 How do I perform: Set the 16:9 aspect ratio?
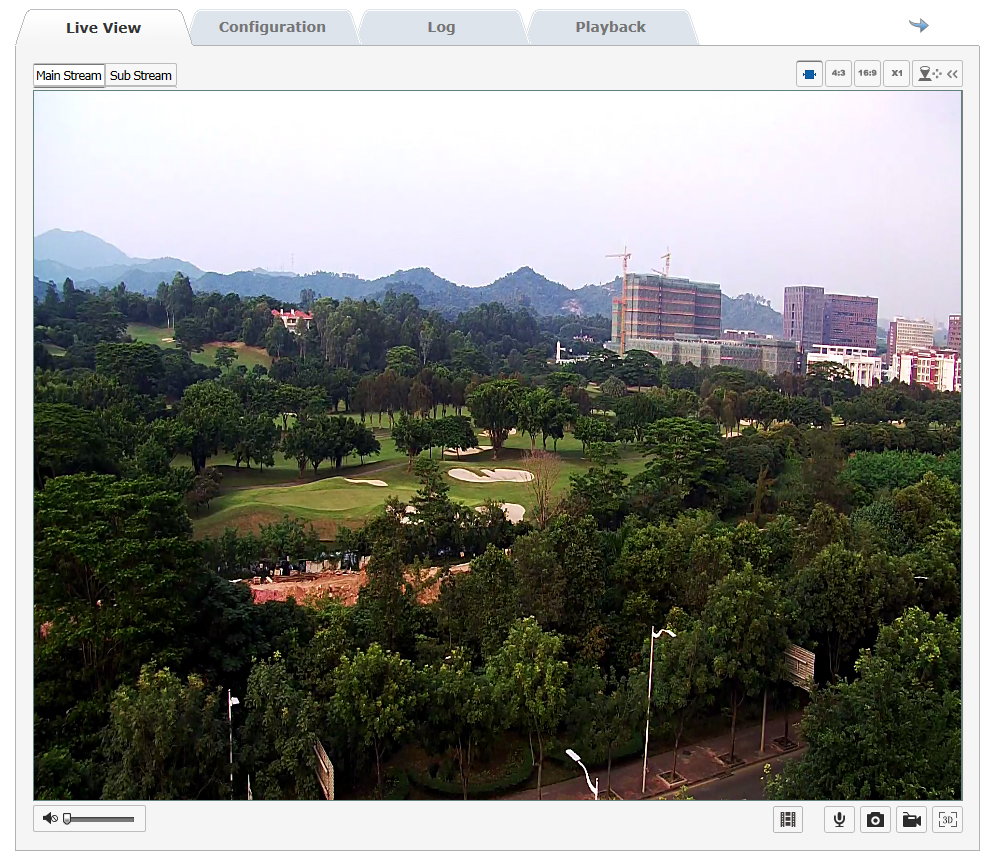pyautogui.click(x=867, y=73)
